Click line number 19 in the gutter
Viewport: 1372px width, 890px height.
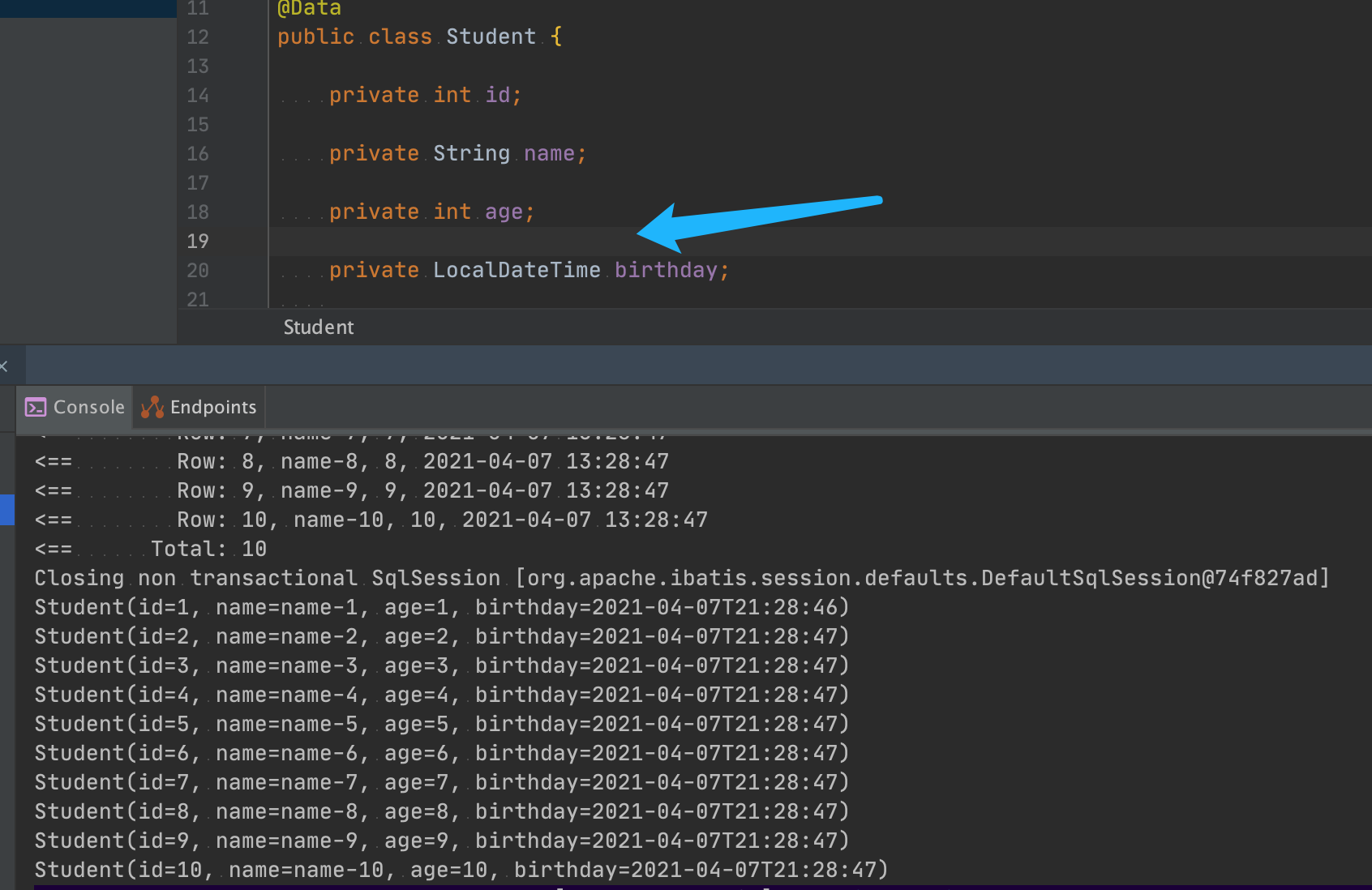point(198,242)
